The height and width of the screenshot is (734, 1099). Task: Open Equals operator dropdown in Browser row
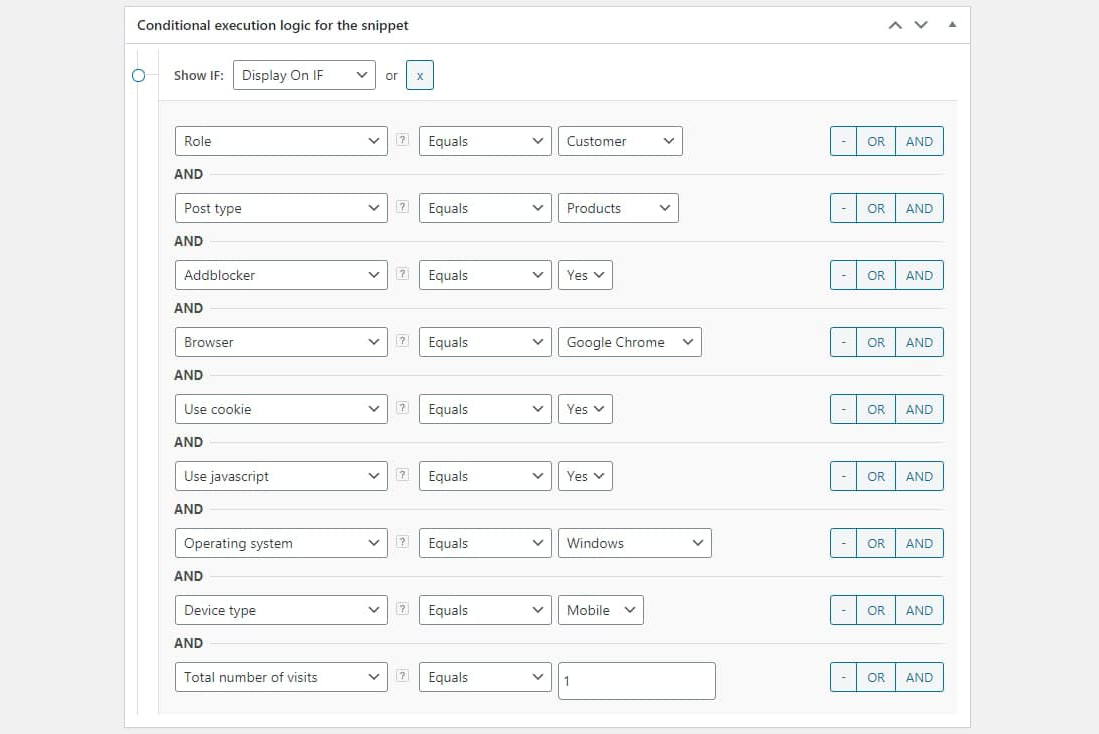tap(485, 342)
